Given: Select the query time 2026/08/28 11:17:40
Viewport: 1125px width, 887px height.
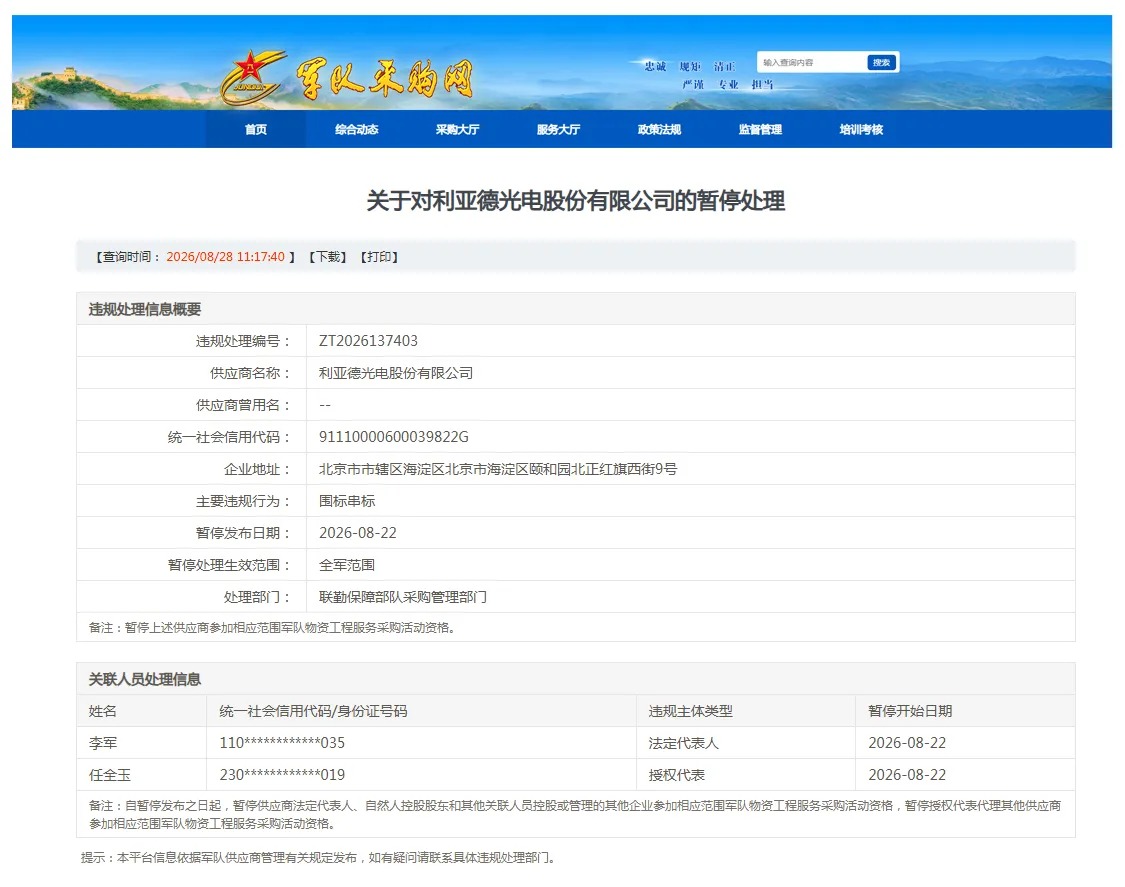Looking at the screenshot, I should click(225, 257).
